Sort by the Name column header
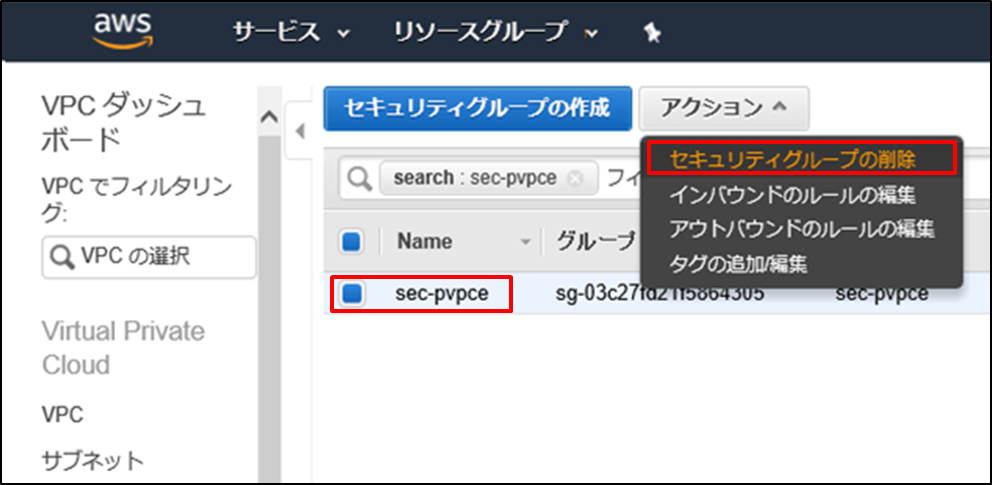This screenshot has width=992, height=485. (425, 242)
